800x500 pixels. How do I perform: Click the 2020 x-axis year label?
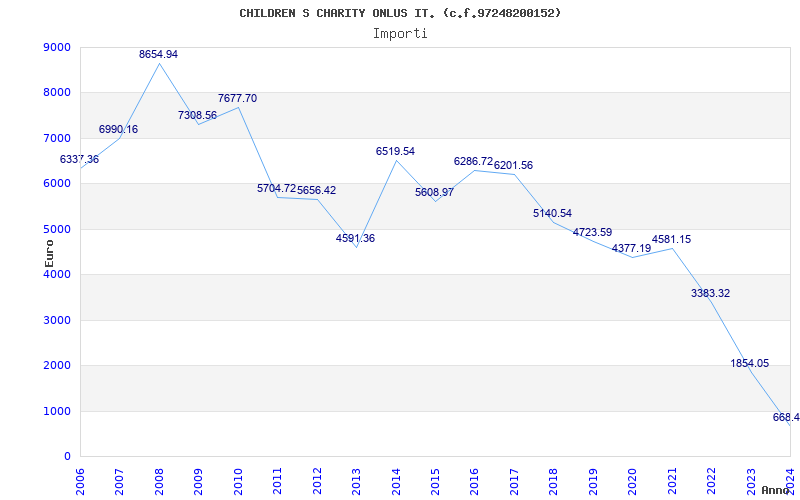(x=632, y=483)
